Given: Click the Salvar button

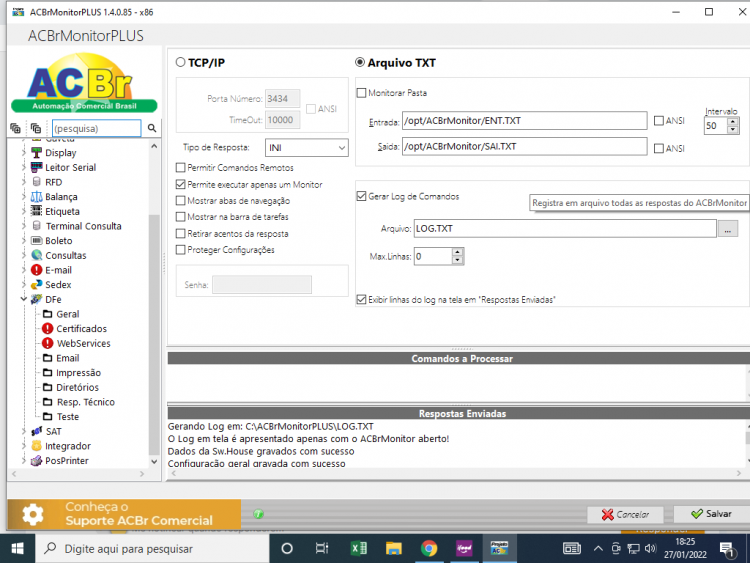Looking at the screenshot, I should pos(711,514).
